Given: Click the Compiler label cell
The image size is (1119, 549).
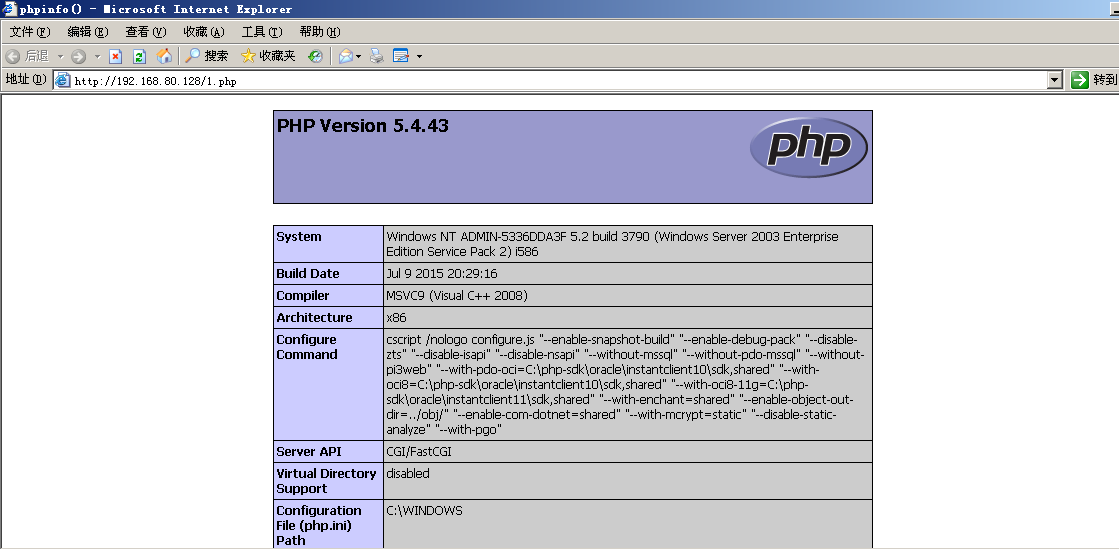Looking at the screenshot, I should [329, 296].
